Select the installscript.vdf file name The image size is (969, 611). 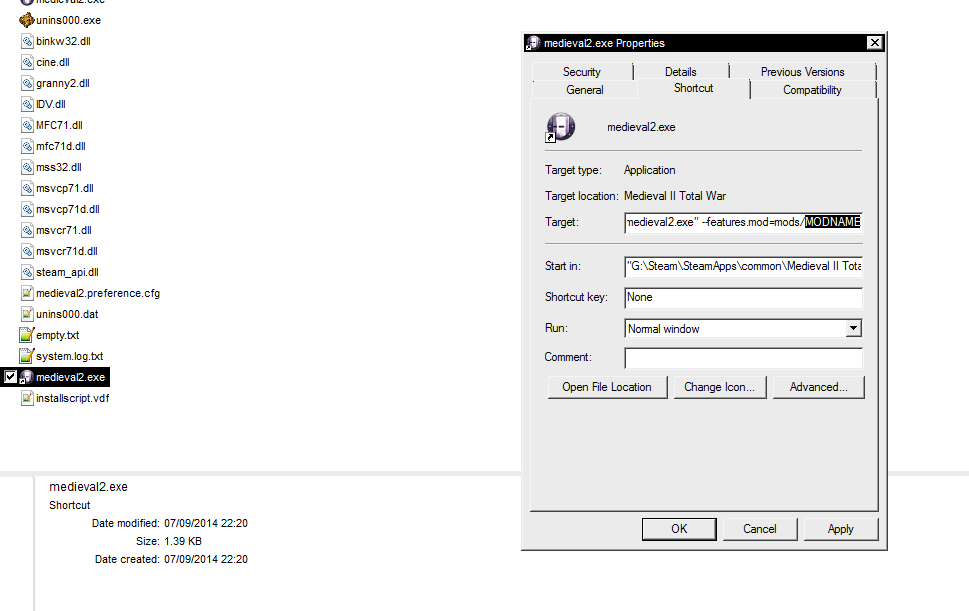[72, 398]
